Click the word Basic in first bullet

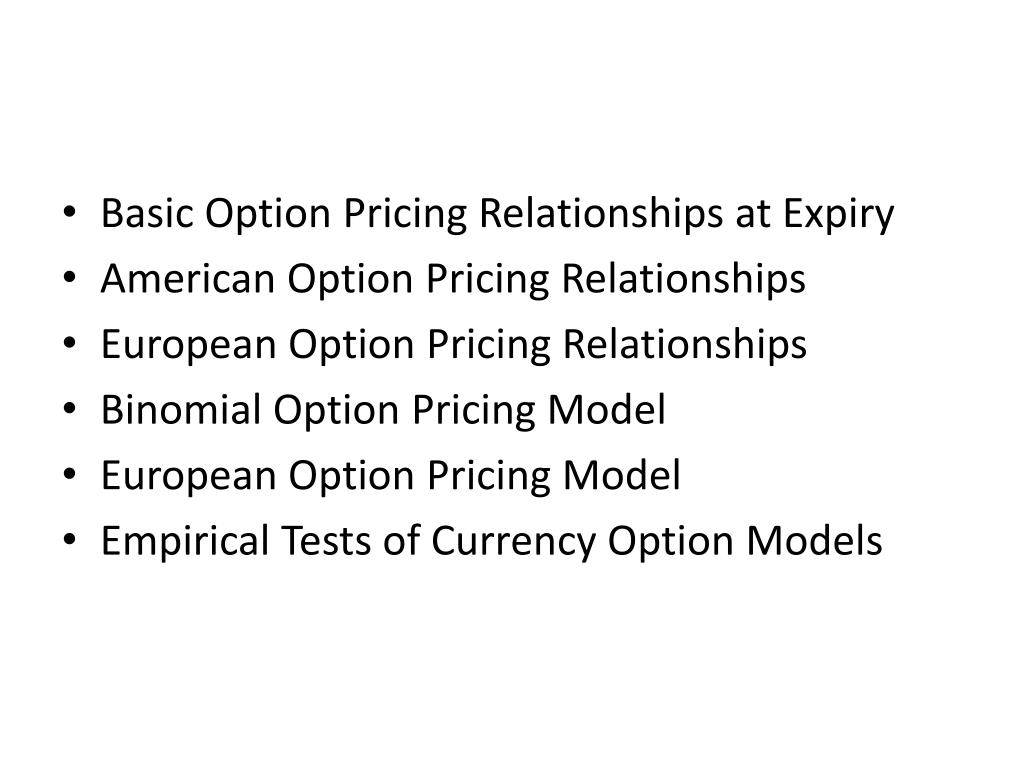tap(147, 214)
